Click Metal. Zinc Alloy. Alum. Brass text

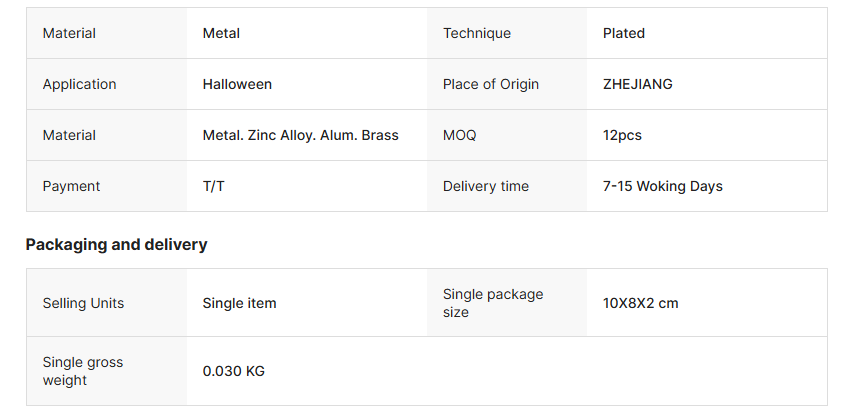300,135
